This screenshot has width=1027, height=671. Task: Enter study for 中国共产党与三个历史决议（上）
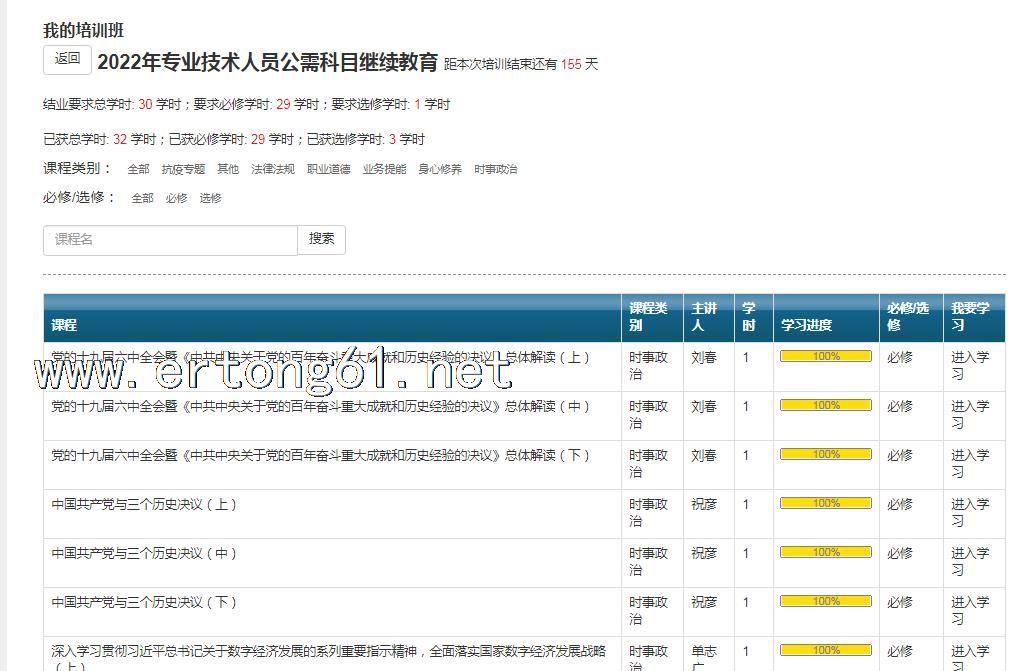[x=969, y=512]
